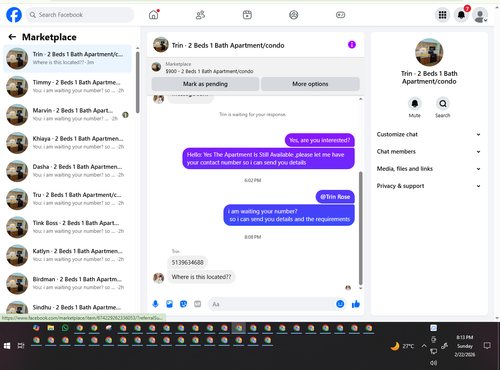Click the Search Facebook field
500x370 pixels.
(80, 15)
